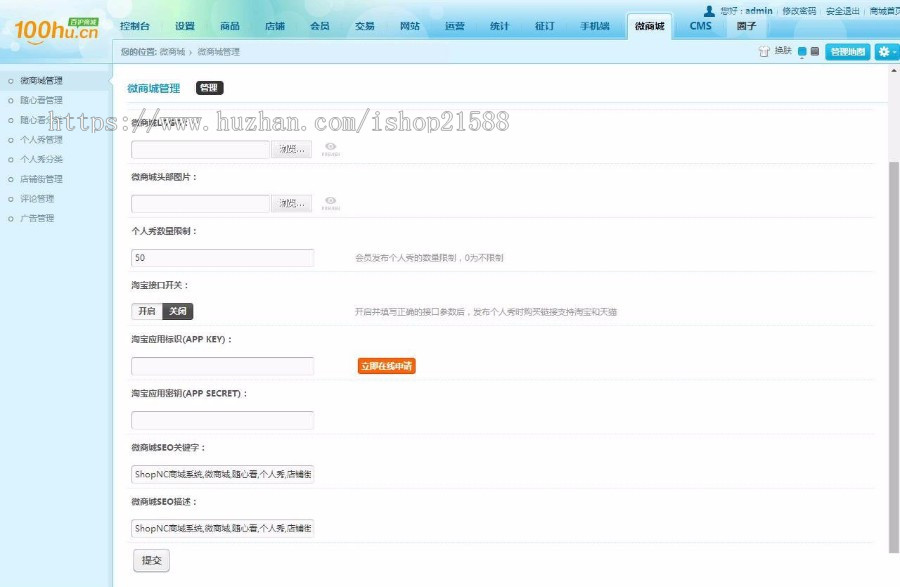900x587 pixels.
Task: Open the CMS section in top navigation
Action: (700, 27)
